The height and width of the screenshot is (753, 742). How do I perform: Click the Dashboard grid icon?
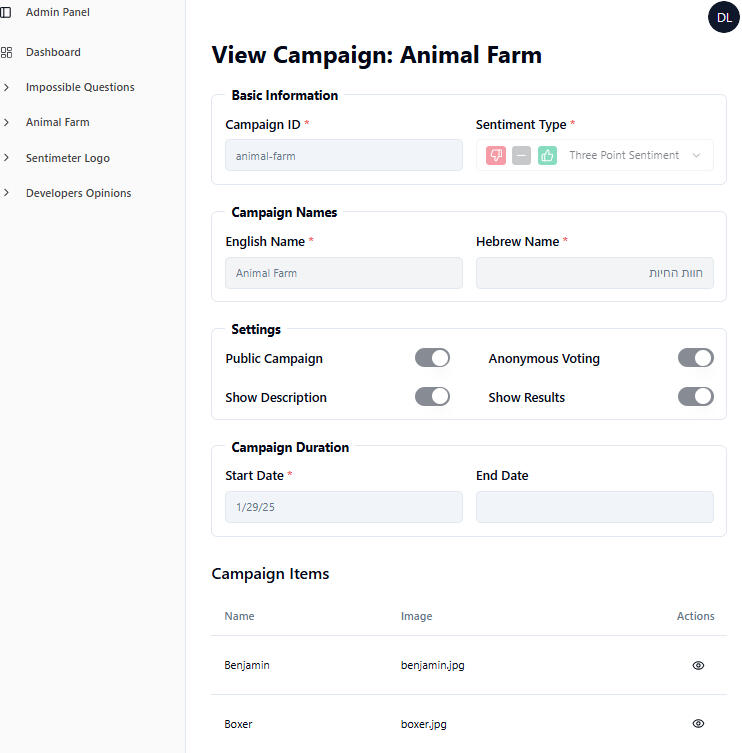(6, 52)
